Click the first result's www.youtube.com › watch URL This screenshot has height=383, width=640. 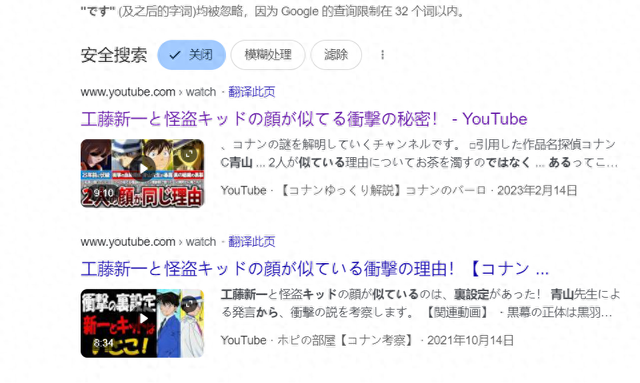(148, 92)
